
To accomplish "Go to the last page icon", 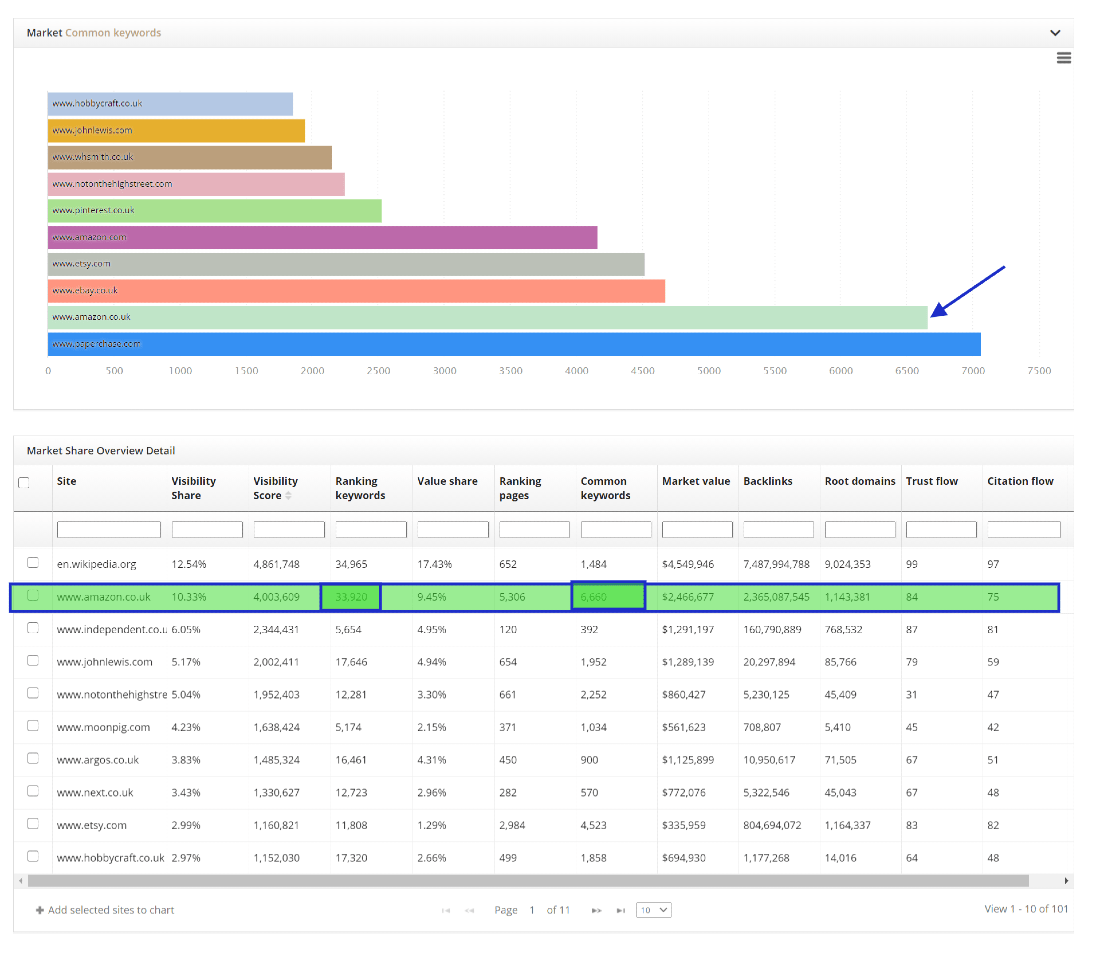I will click(621, 910).
